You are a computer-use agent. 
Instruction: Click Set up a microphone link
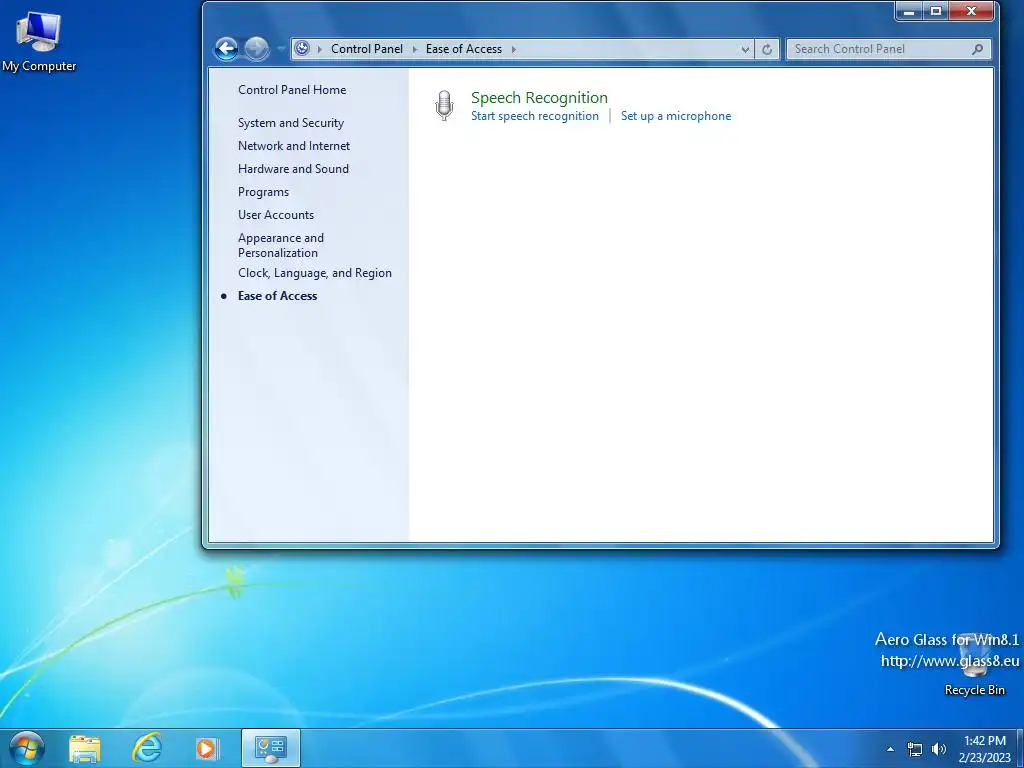[676, 116]
